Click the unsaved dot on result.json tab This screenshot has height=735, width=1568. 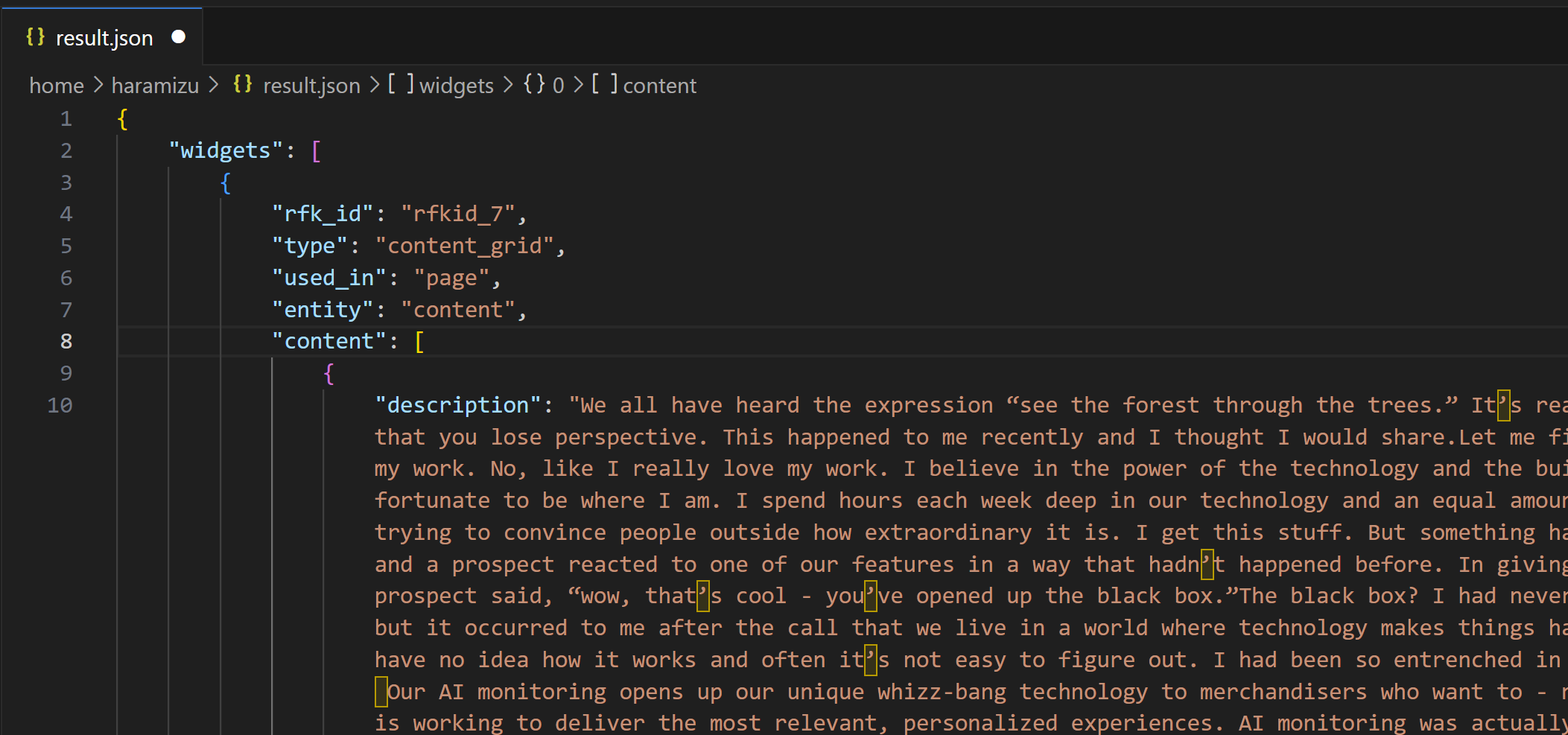[178, 36]
